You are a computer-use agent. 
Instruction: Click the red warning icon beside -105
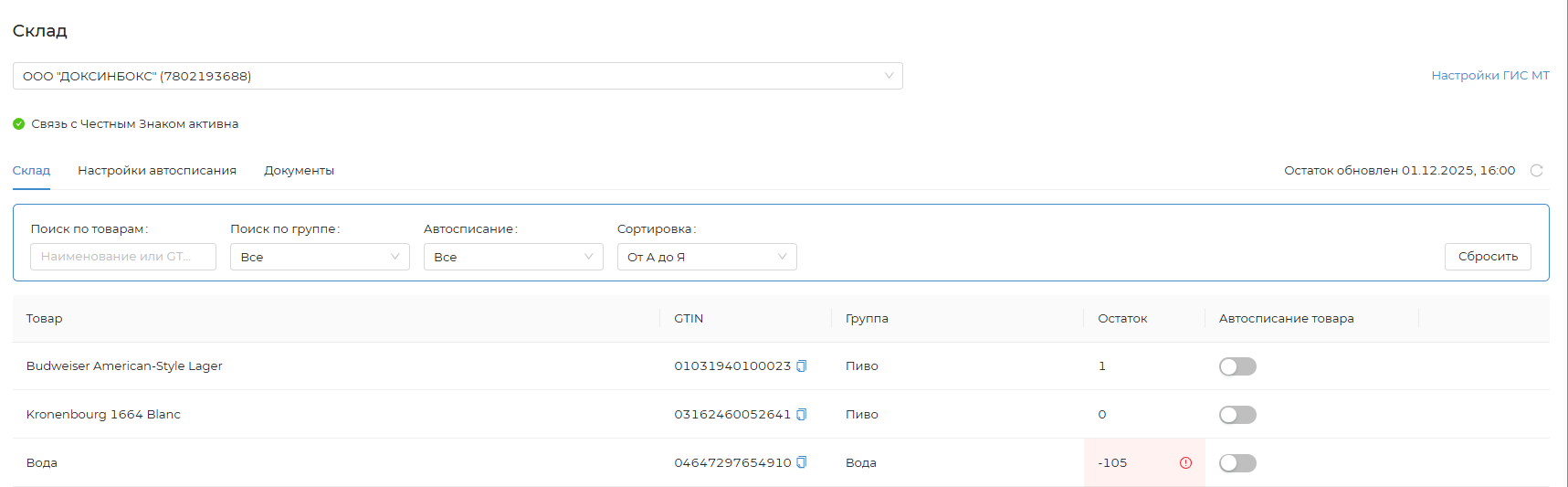click(1185, 463)
